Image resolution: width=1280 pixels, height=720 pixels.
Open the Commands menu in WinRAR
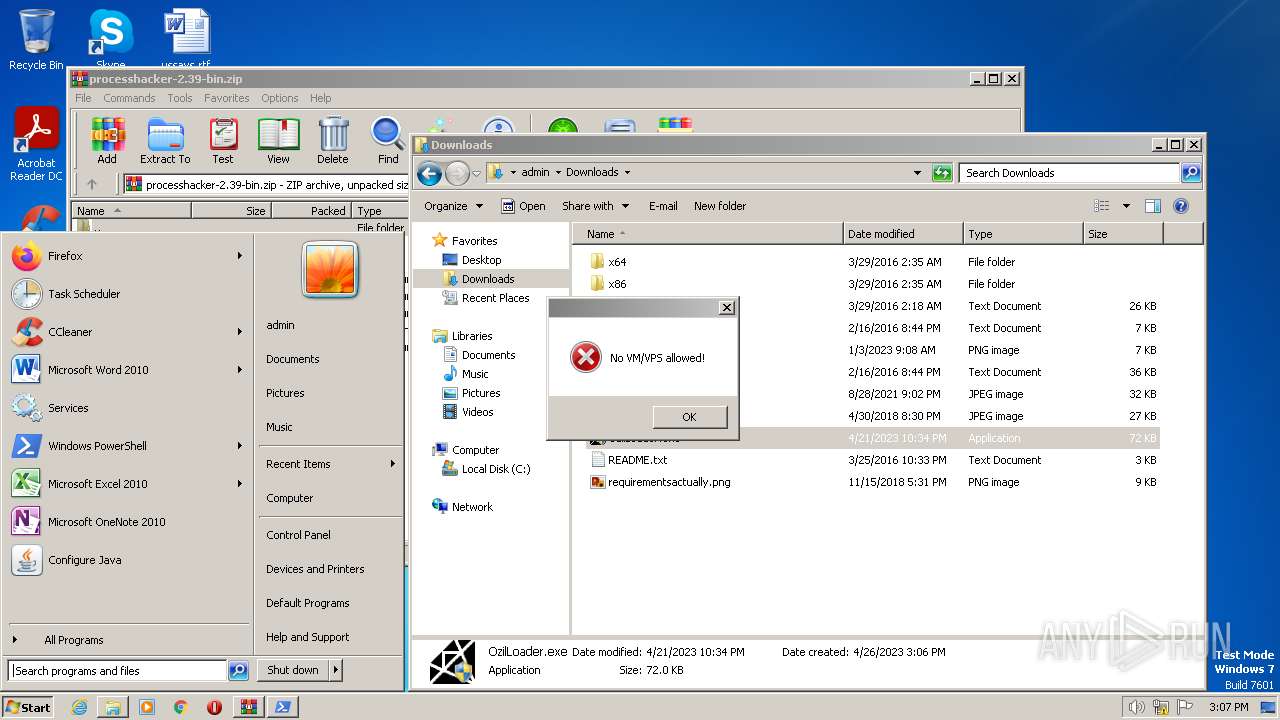point(129,98)
